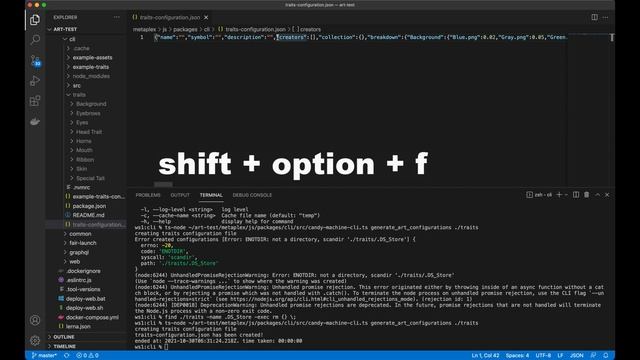Click Ln 1, Col 42 cursor position
The height and width of the screenshot is (360, 640).
[x=485, y=356]
